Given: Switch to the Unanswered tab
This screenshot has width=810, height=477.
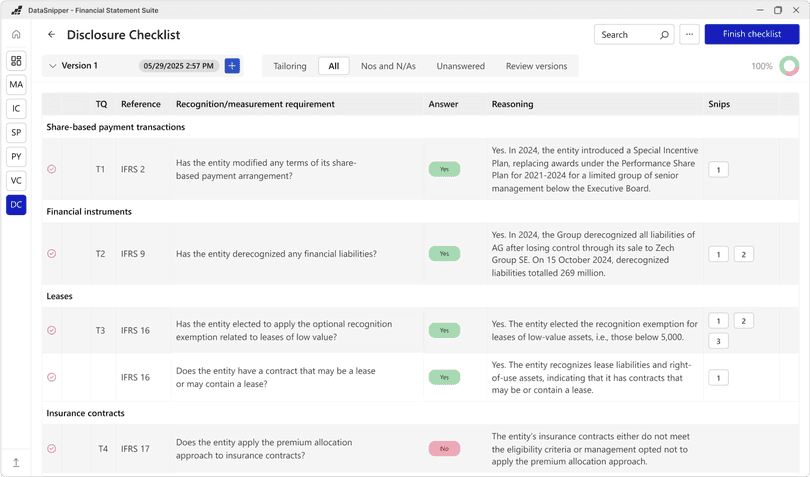Looking at the screenshot, I should [x=460, y=66].
